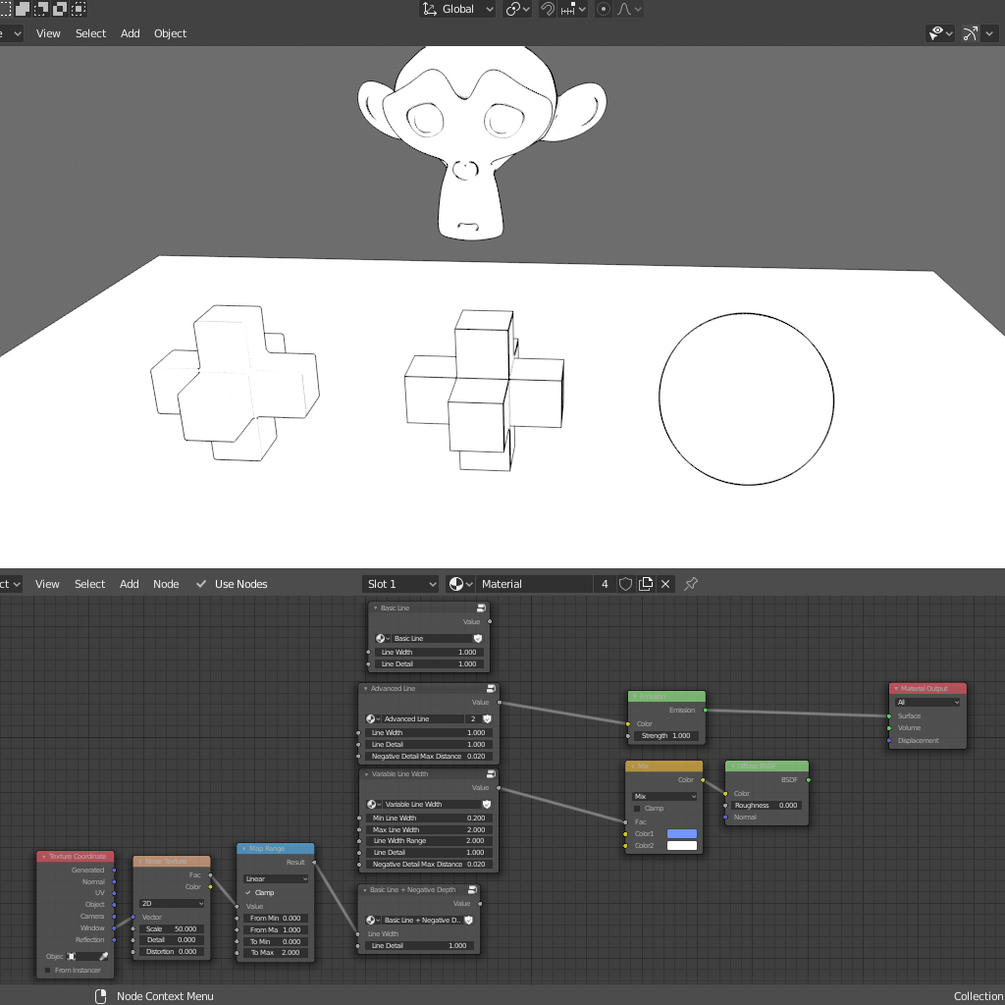Click the fourth selection mode icon (invert)
Screen dimensions: 1005x1005
click(60, 8)
